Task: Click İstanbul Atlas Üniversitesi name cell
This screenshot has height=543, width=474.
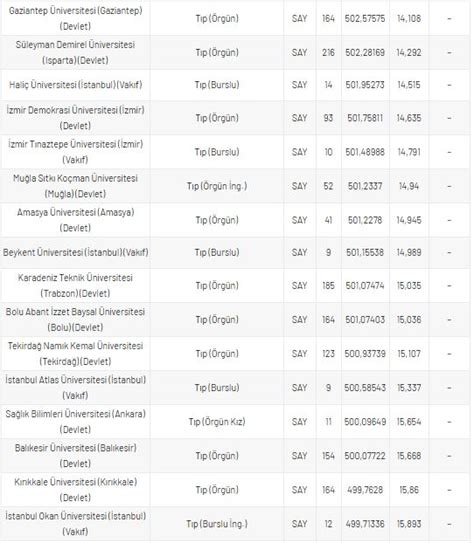Action: point(75,387)
